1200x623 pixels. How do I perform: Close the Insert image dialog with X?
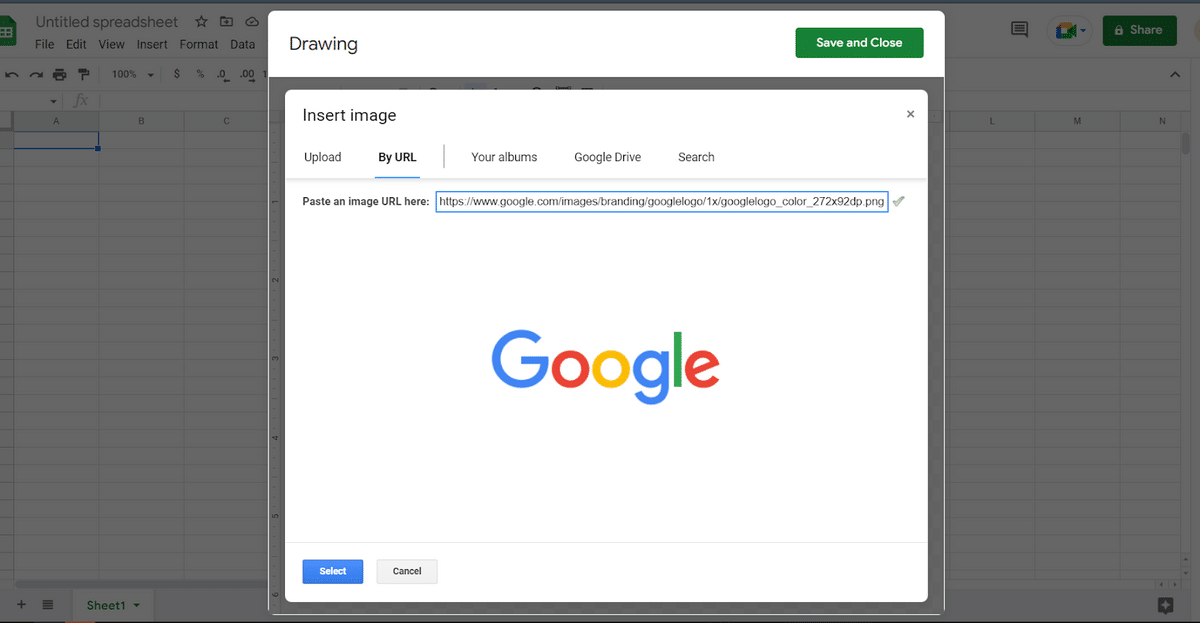pos(910,114)
